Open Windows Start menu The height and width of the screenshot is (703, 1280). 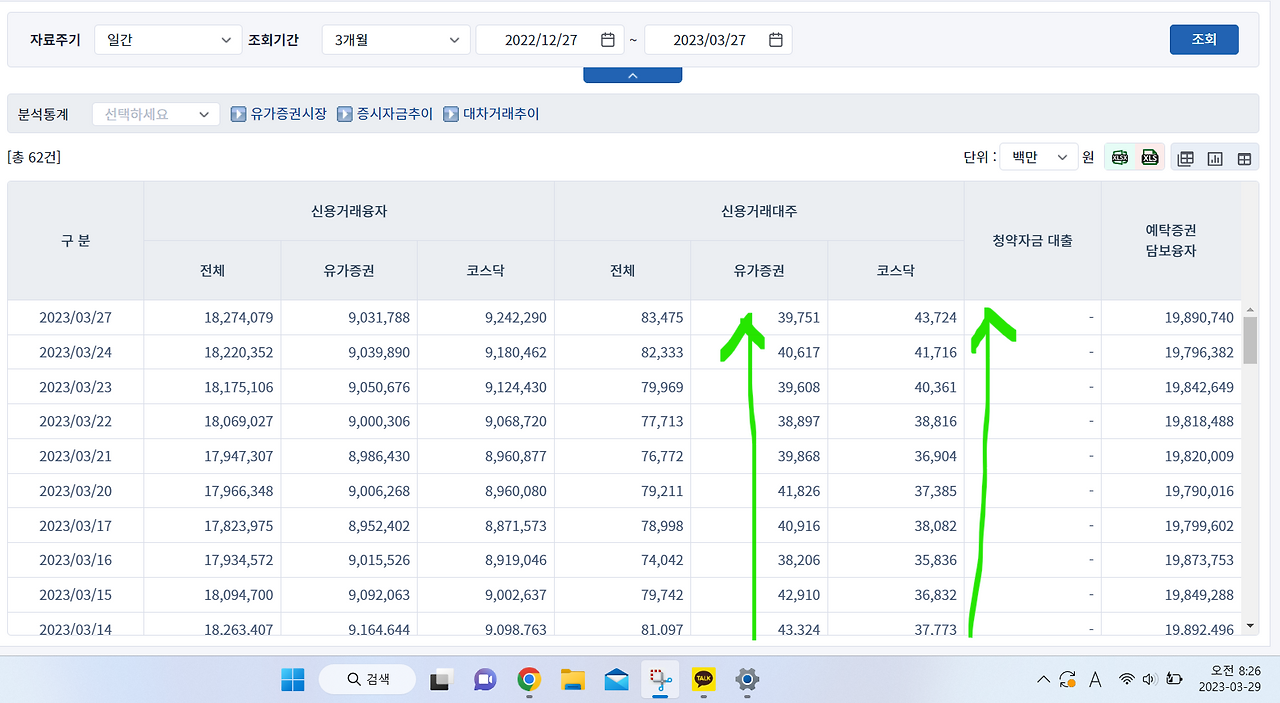pos(293,680)
